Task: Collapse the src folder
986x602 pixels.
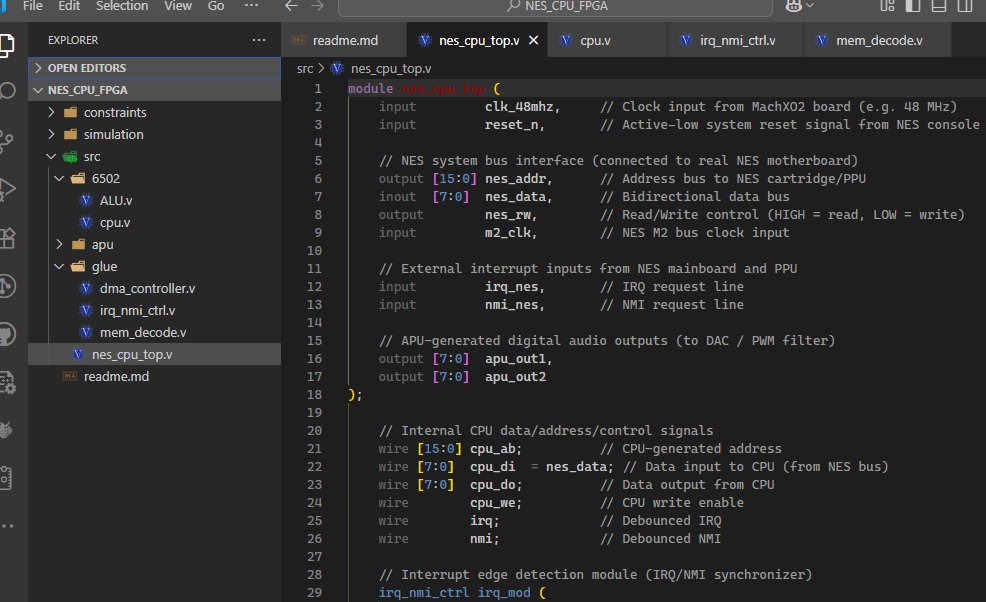Action: pyautogui.click(x=154, y=156)
